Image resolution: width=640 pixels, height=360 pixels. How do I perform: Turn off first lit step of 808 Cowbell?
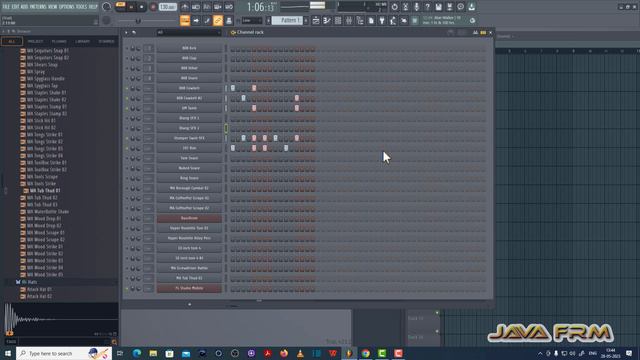(233, 88)
